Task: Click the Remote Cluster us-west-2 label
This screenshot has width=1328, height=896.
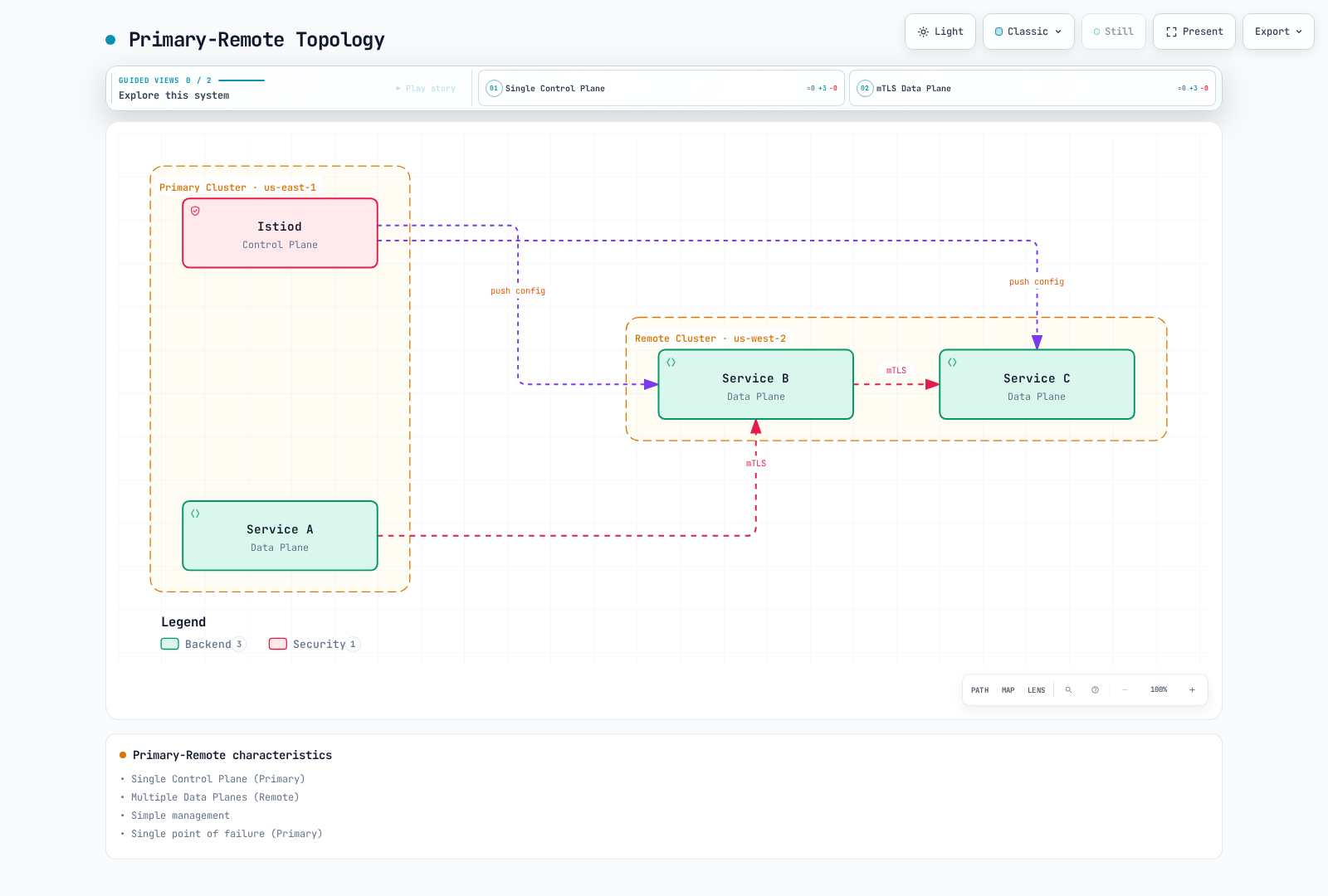Action: tap(710, 338)
